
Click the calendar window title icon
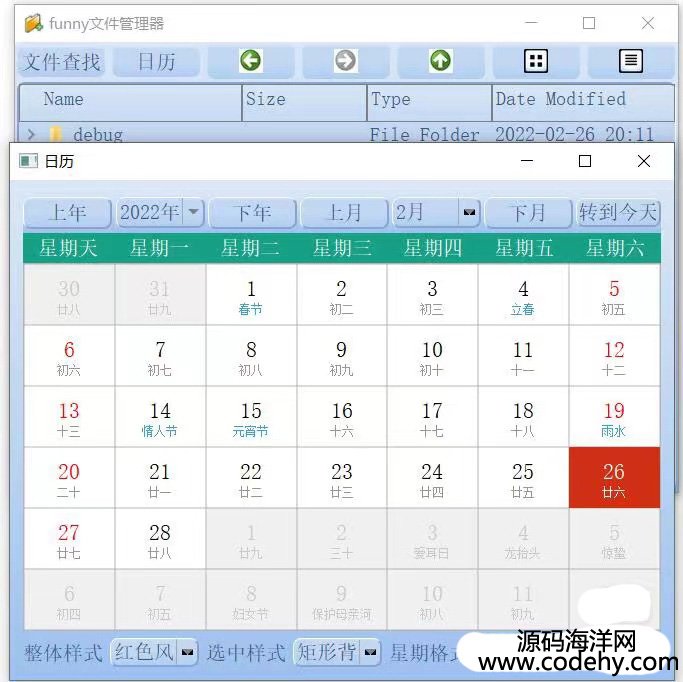[29, 161]
